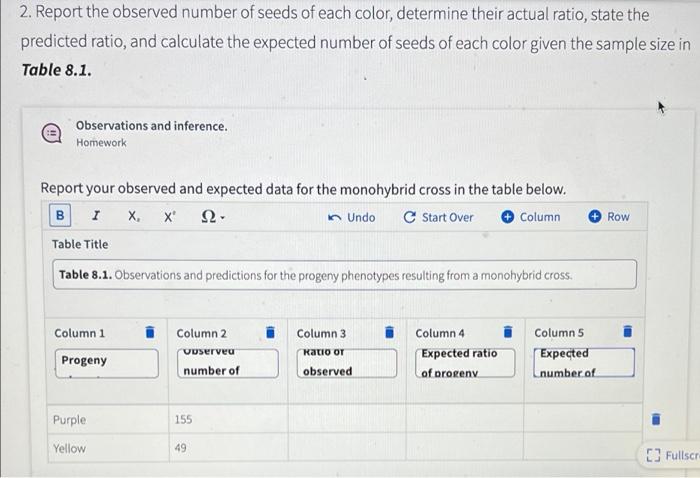Click the Purple row's empty Column 4 cell
Screen dimensions: 700x478
click(465, 419)
